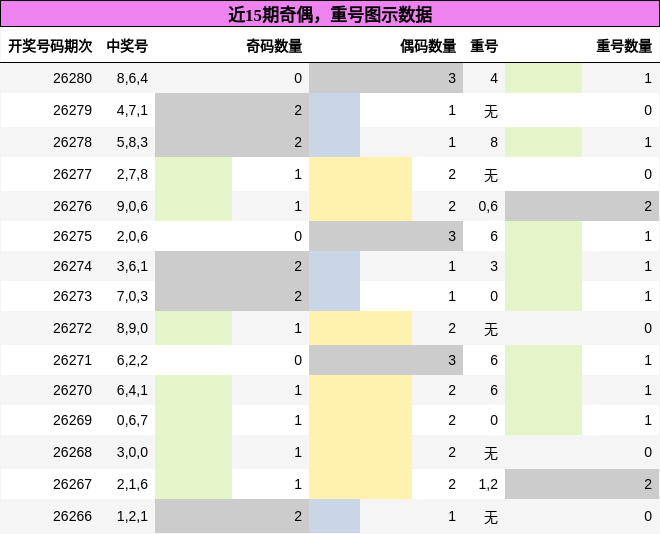Image resolution: width=660 pixels, height=534 pixels.
Task: Click the gray repeat-count bar in row 26267
Action: pyautogui.click(x=582, y=484)
